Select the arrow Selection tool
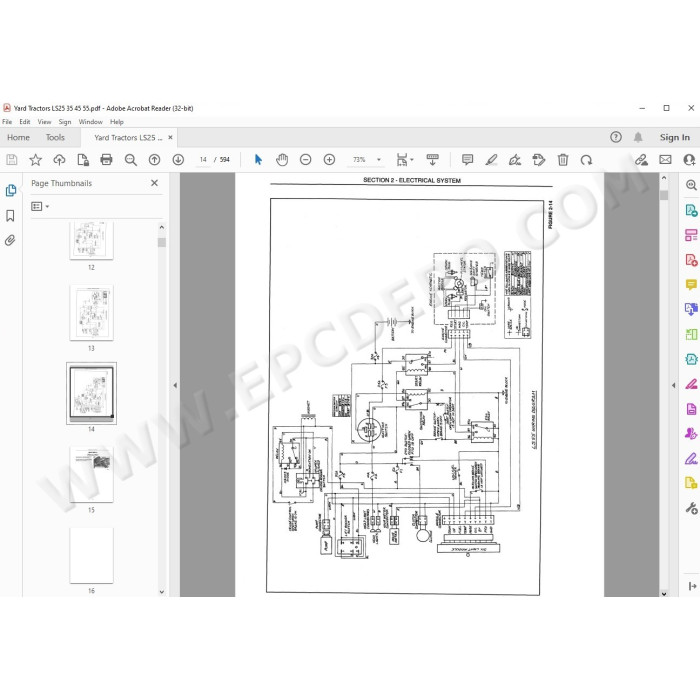Image resolution: width=700 pixels, height=700 pixels. pos(258,159)
